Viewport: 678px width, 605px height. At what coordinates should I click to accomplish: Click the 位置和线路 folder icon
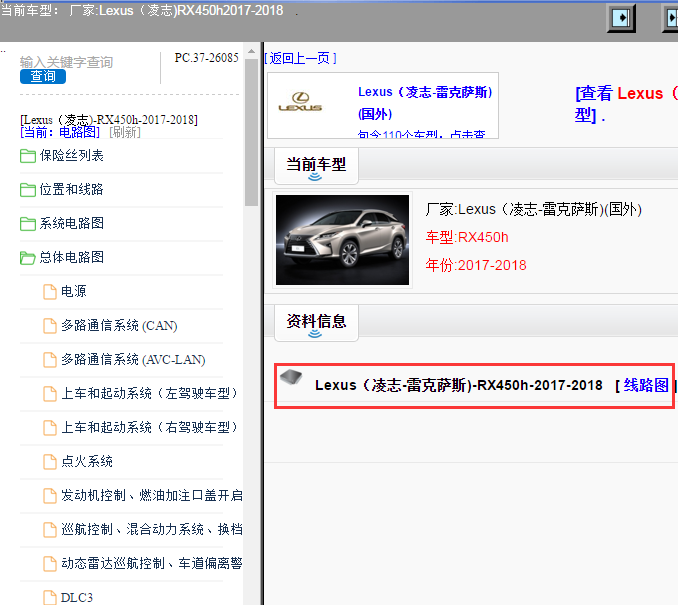pyautogui.click(x=28, y=190)
